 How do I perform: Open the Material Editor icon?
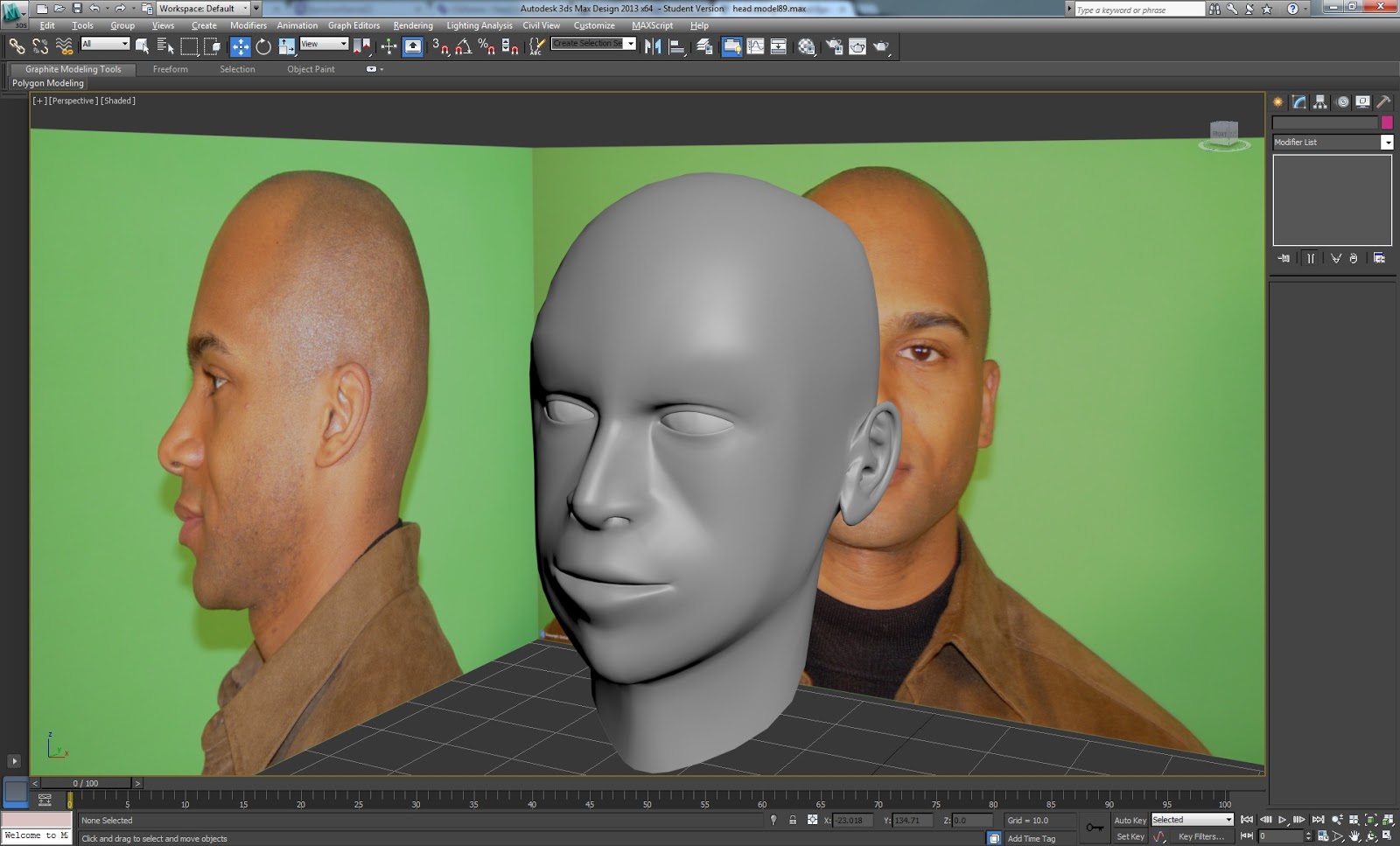(x=806, y=46)
